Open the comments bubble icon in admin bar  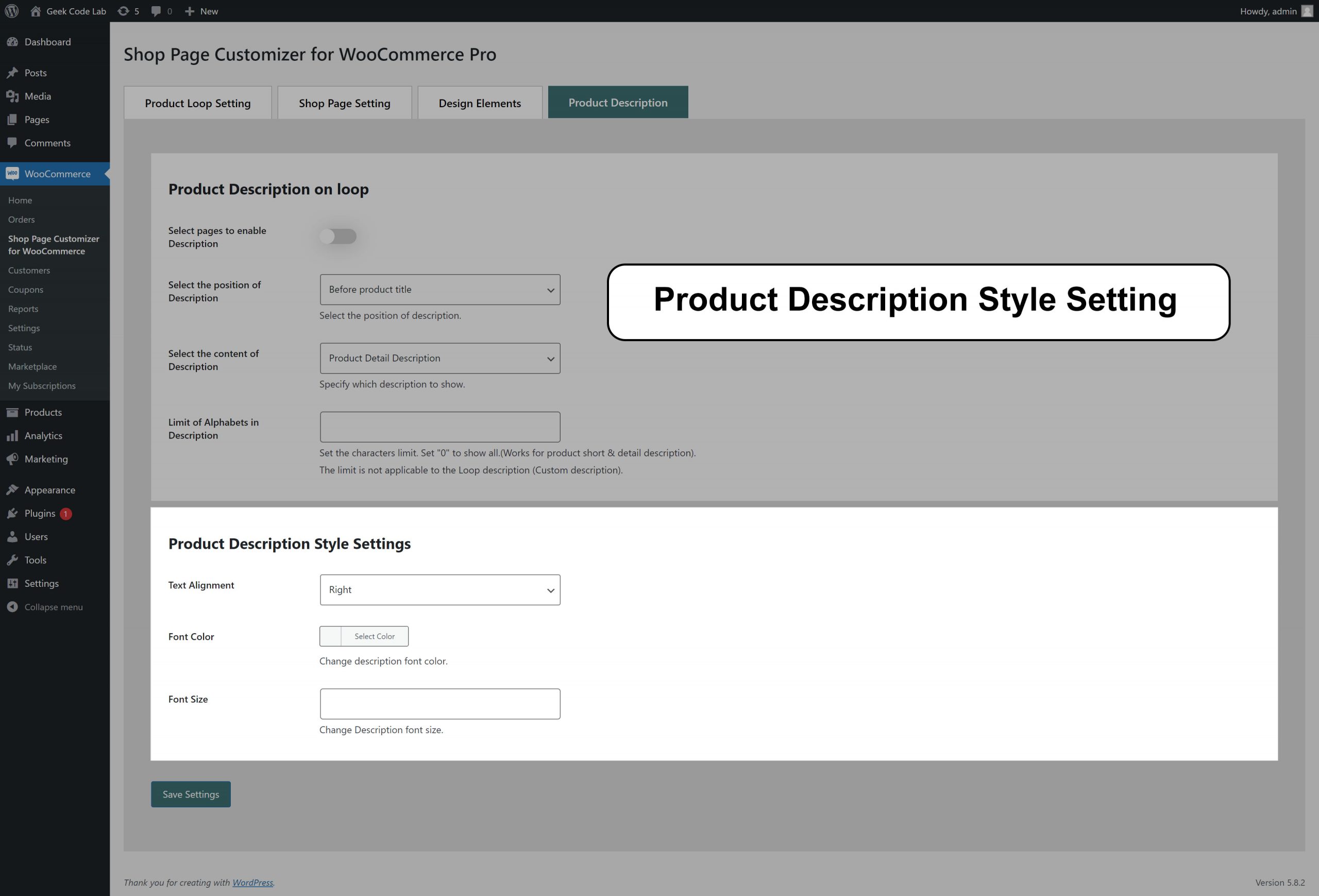click(x=156, y=11)
